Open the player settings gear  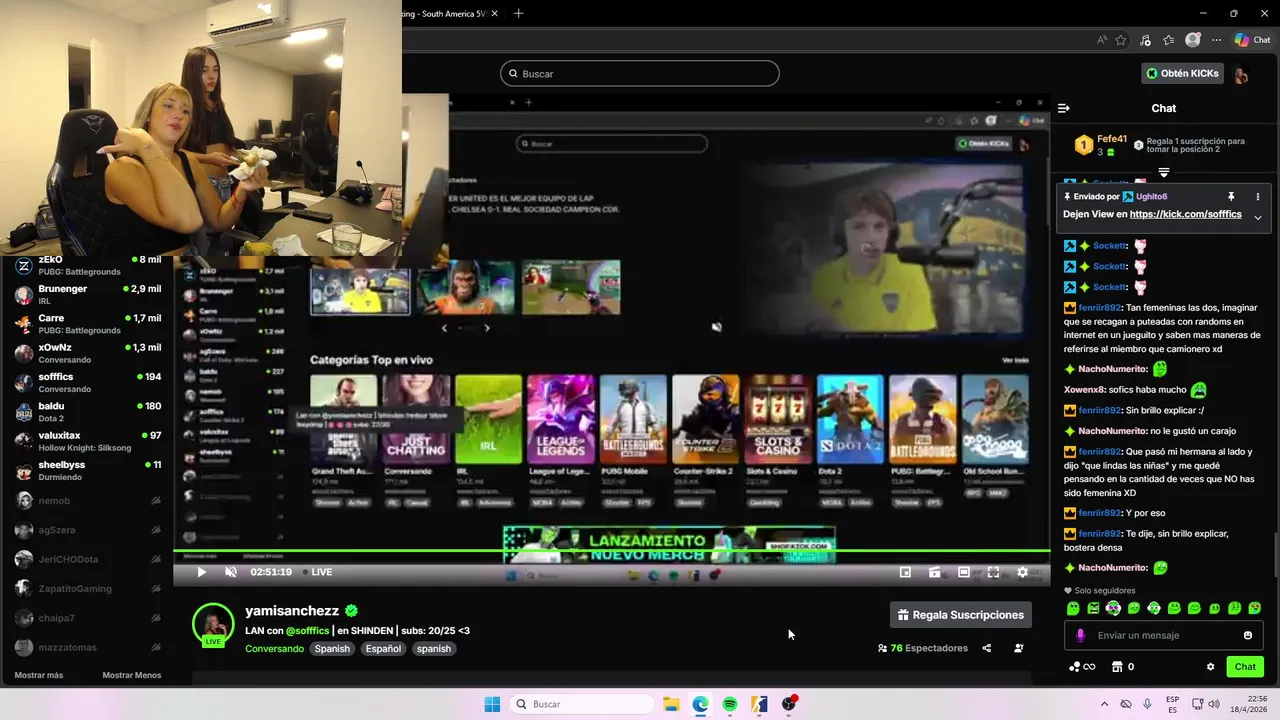click(1022, 572)
